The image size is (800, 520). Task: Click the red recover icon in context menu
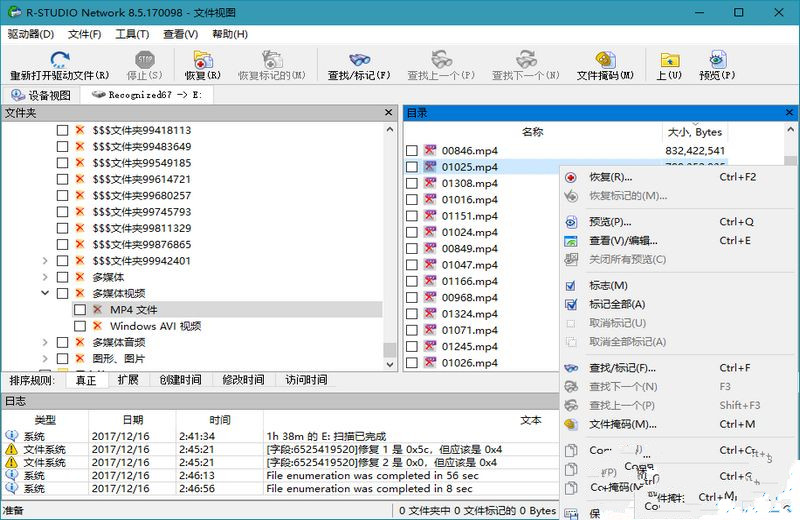click(571, 178)
